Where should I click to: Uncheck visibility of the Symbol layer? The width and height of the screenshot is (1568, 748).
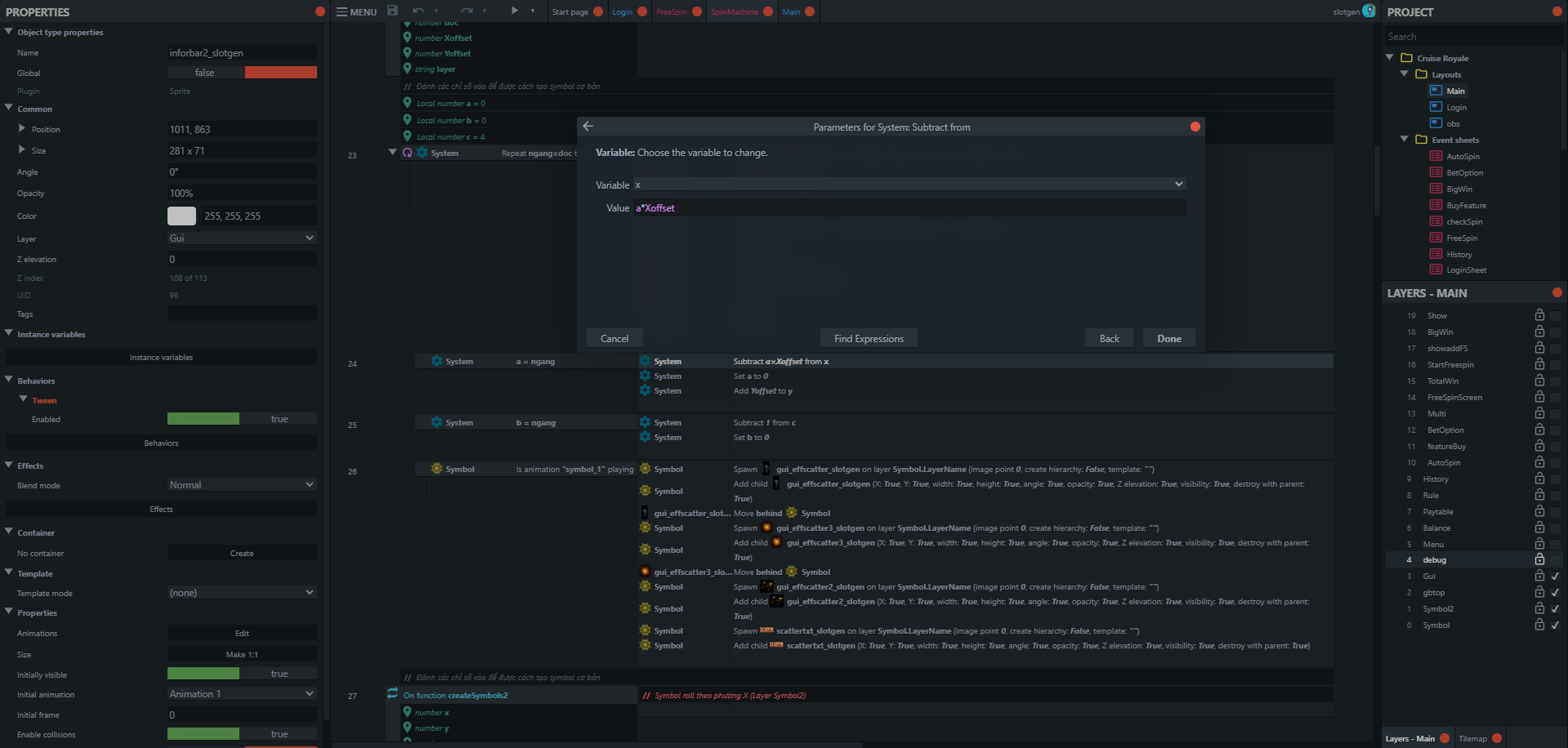pyautogui.click(x=1555, y=625)
